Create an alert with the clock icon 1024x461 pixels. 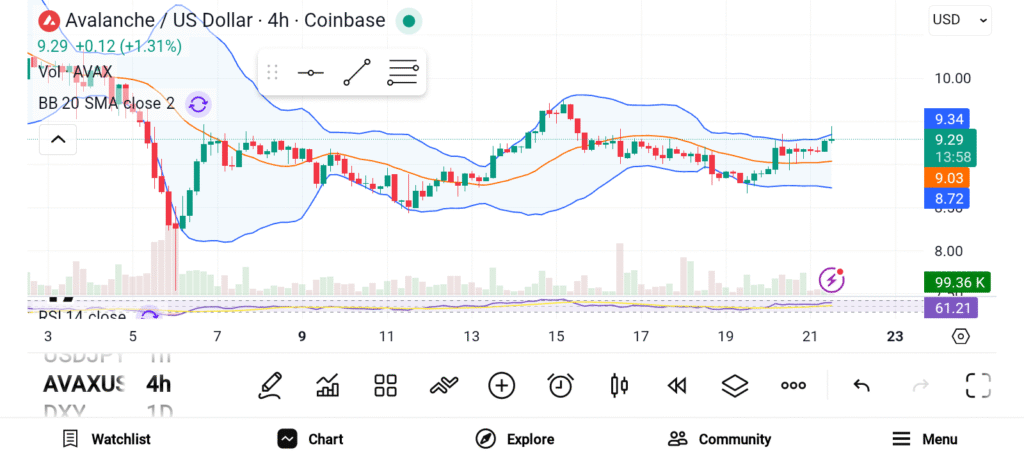(560, 385)
